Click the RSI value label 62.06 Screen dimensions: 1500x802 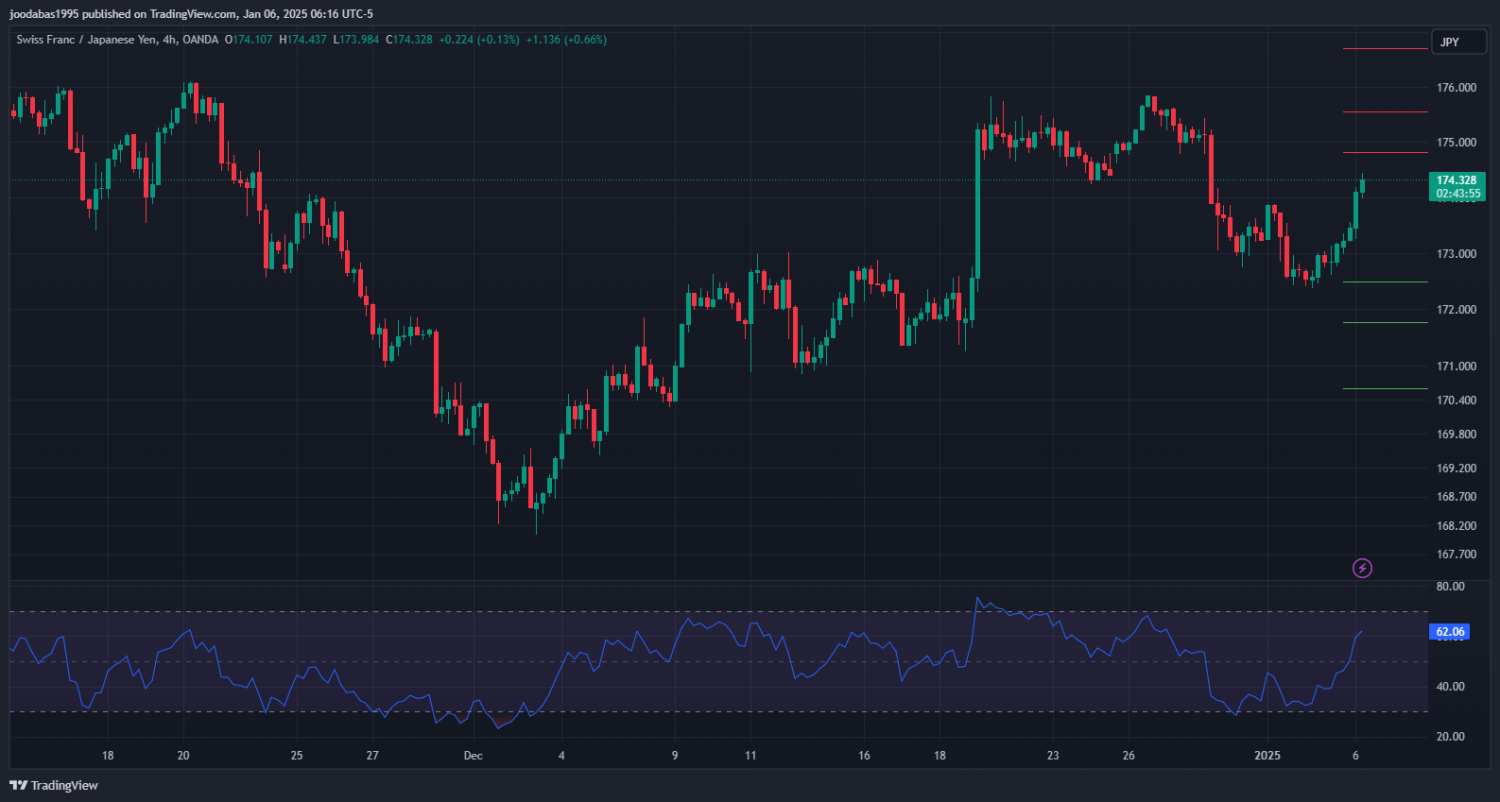[x=1451, y=632]
